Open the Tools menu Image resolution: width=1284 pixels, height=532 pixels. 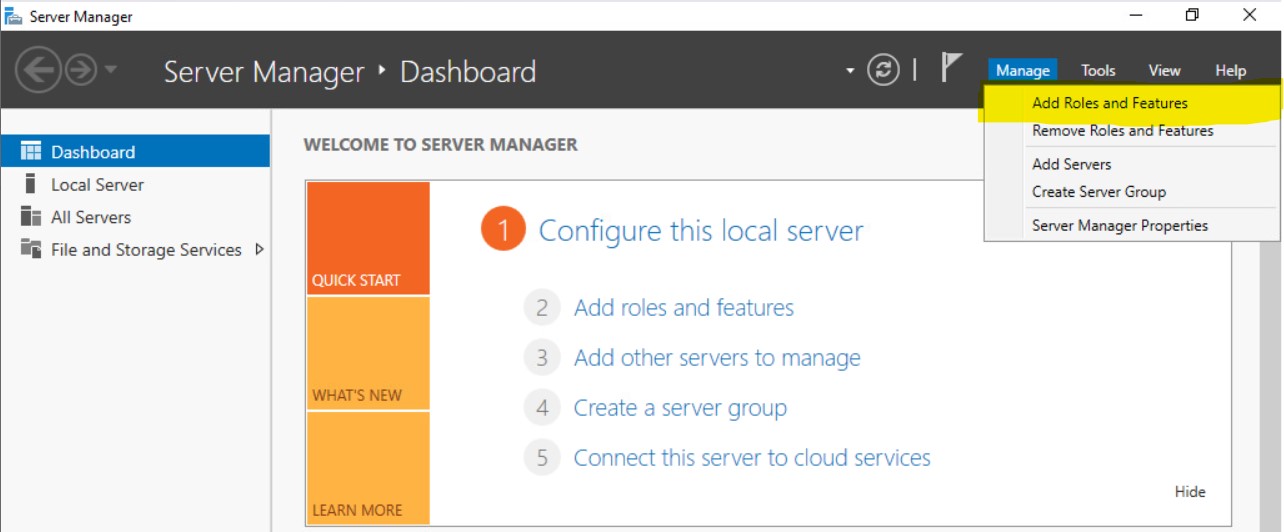(1097, 70)
